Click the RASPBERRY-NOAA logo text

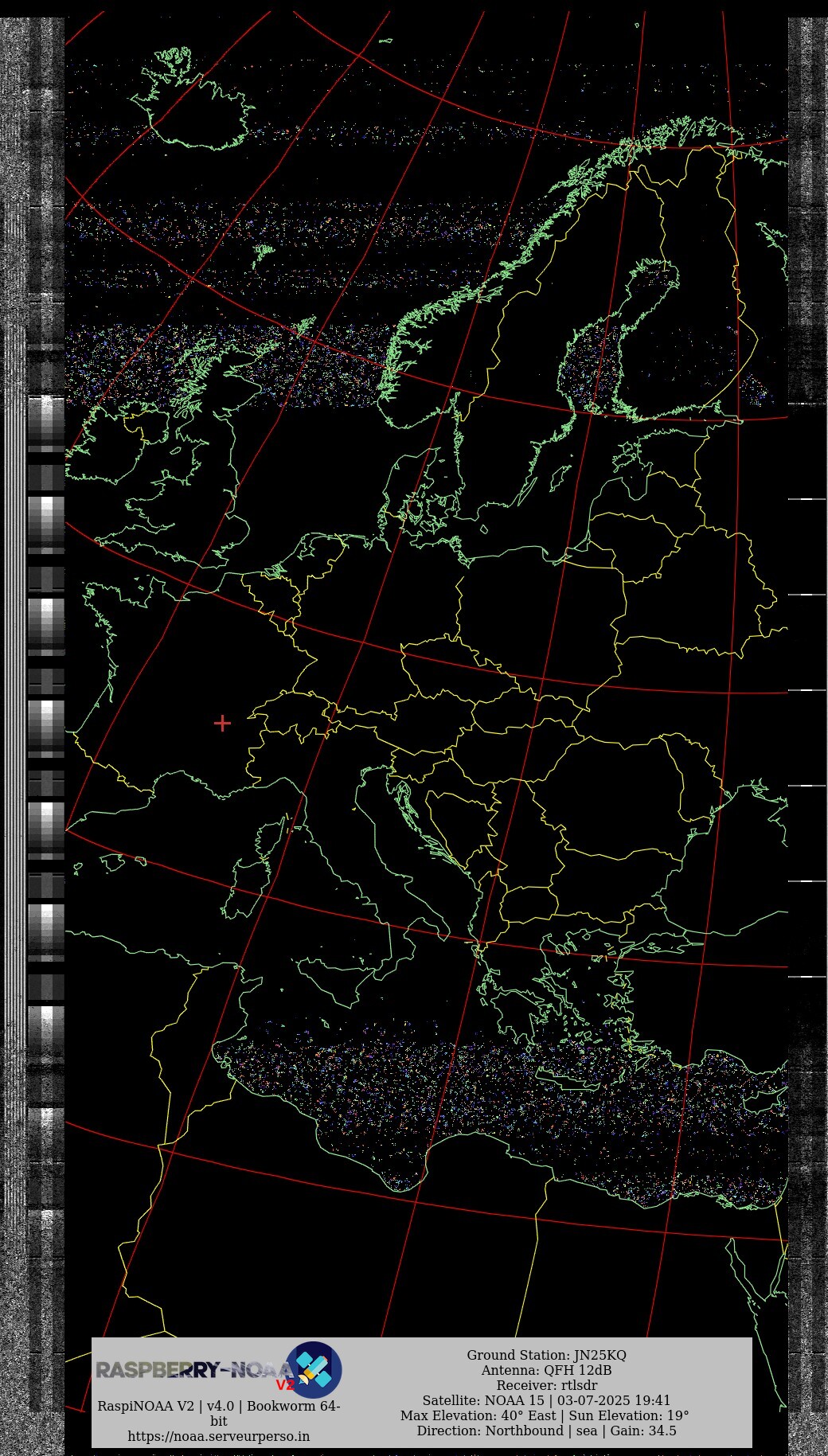point(188,1370)
